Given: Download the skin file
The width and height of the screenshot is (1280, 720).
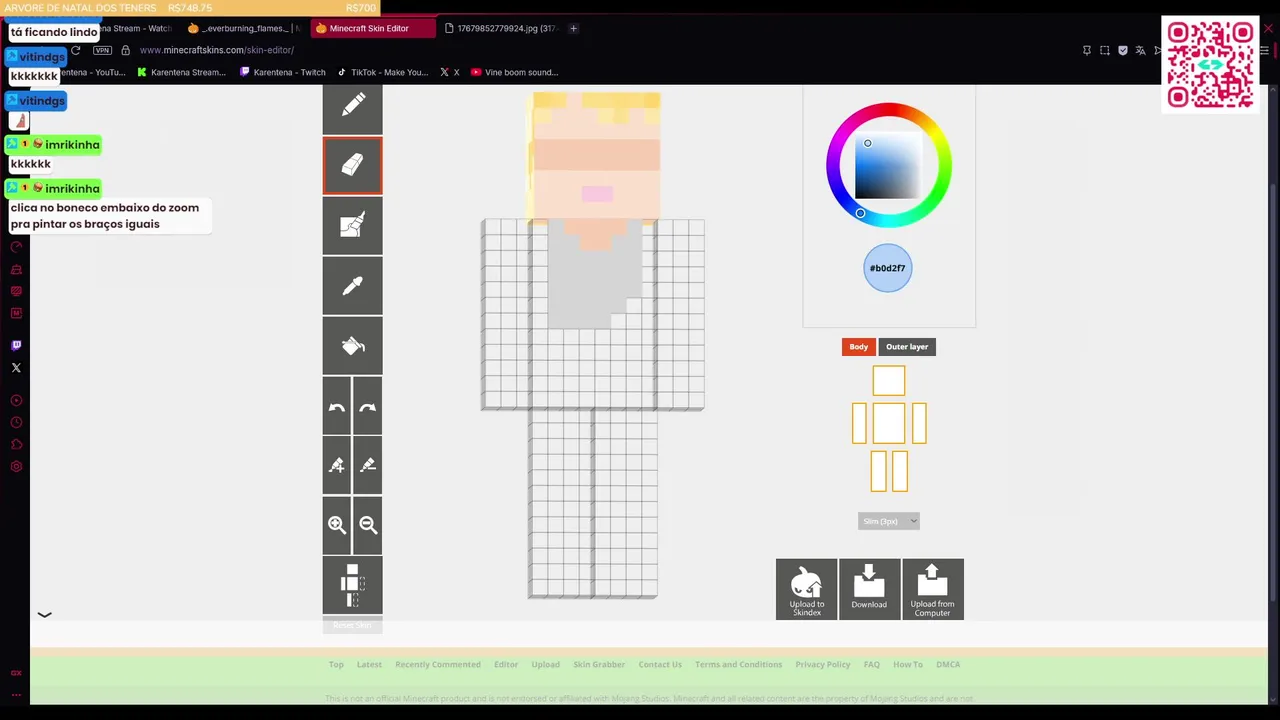Looking at the screenshot, I should (x=869, y=589).
